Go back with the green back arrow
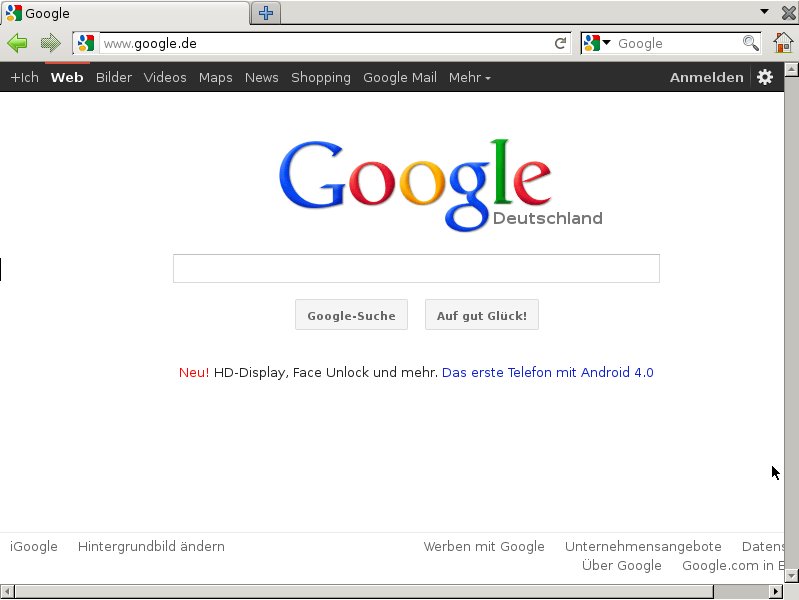 [x=17, y=43]
